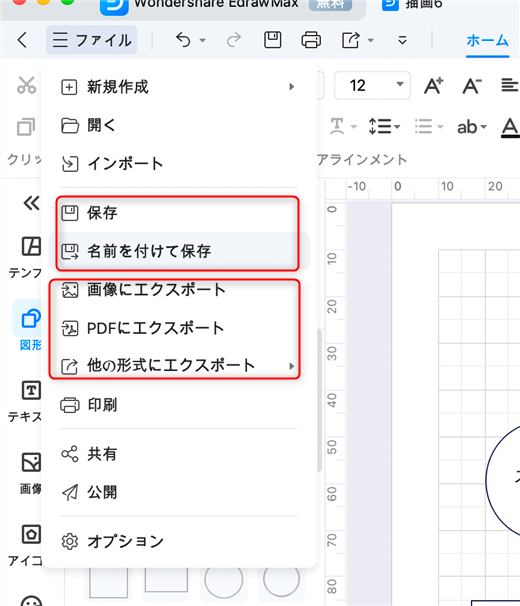This screenshot has width=520, height=606.
Task: Print using the toolbar printer icon
Action: pos(311,40)
